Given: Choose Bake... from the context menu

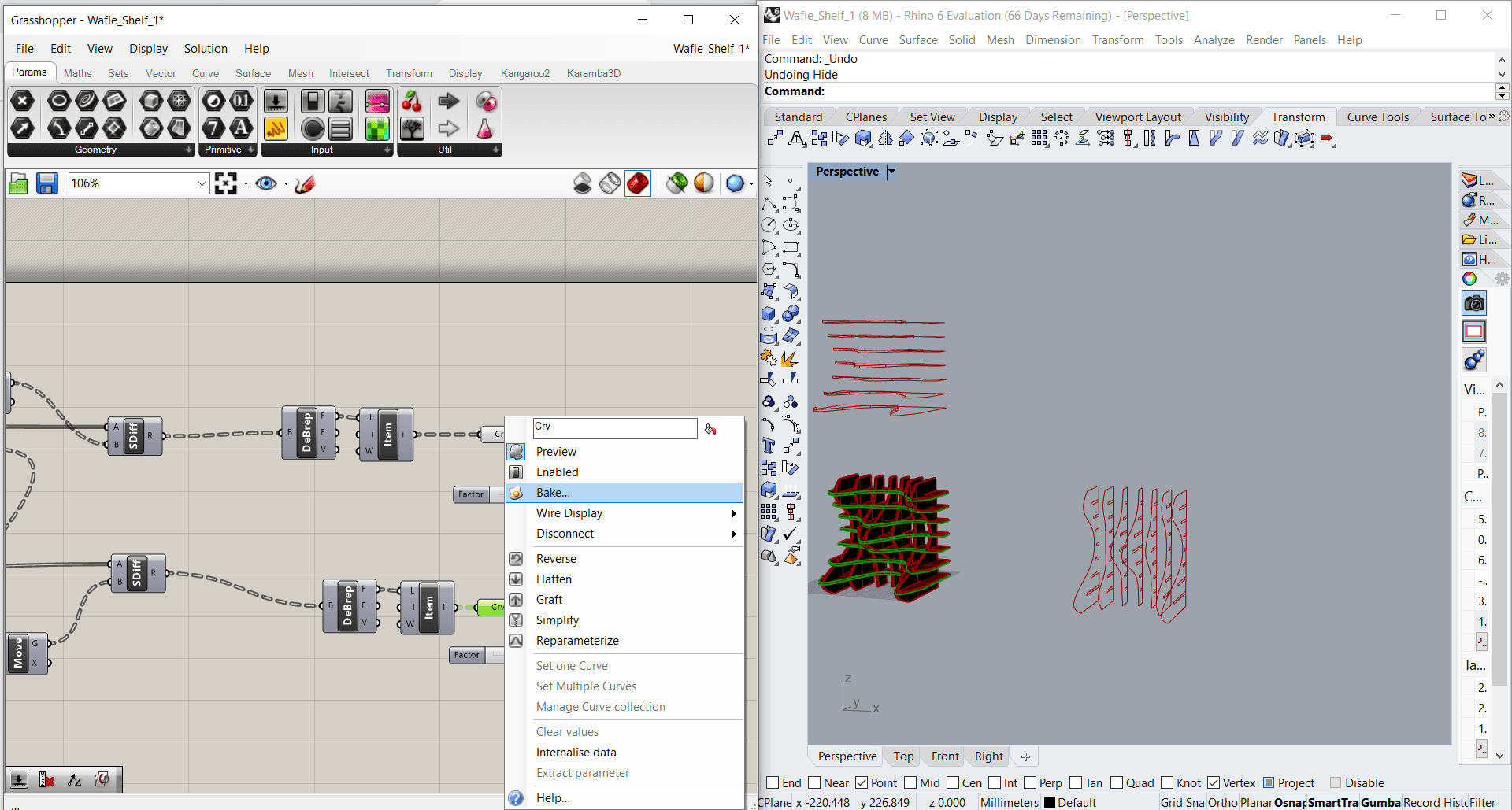Looking at the screenshot, I should coord(553,493).
